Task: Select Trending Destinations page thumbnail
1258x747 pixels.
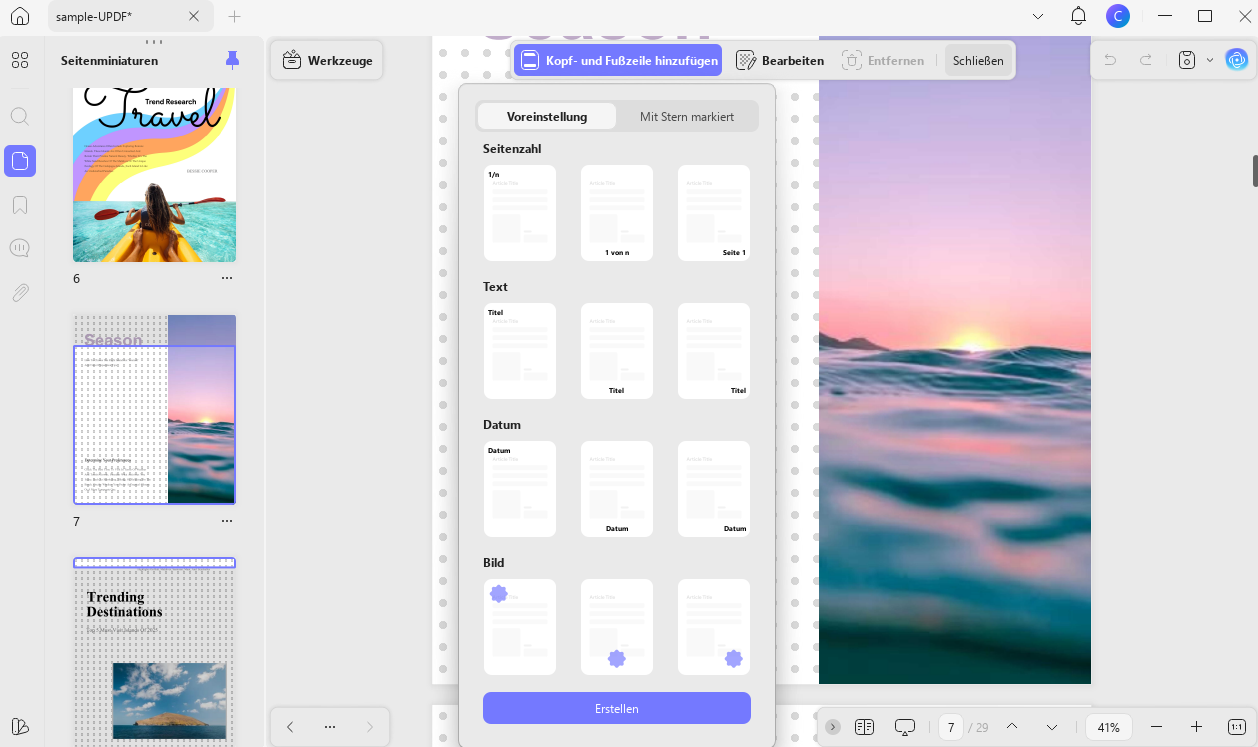Action: (154, 652)
